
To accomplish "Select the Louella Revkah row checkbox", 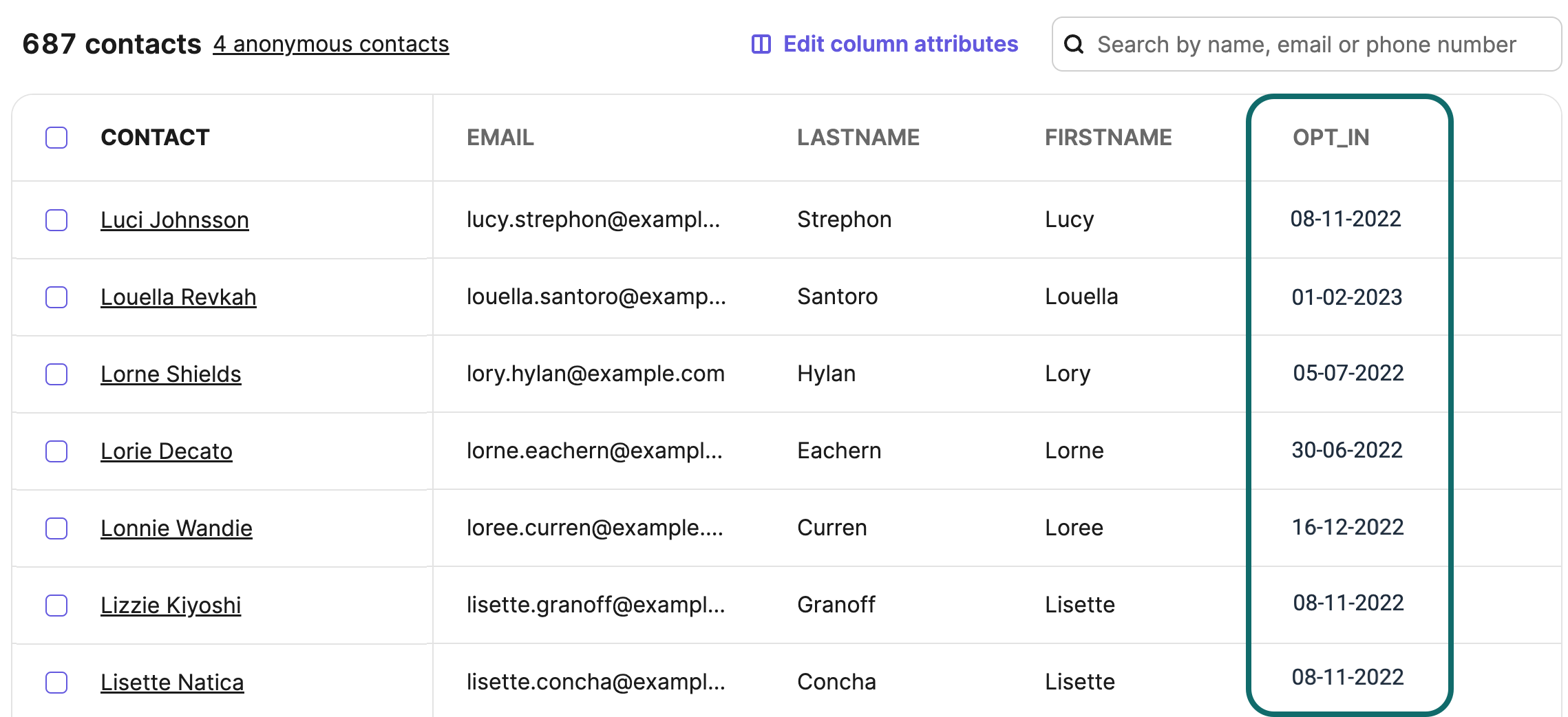I will tap(56, 297).
